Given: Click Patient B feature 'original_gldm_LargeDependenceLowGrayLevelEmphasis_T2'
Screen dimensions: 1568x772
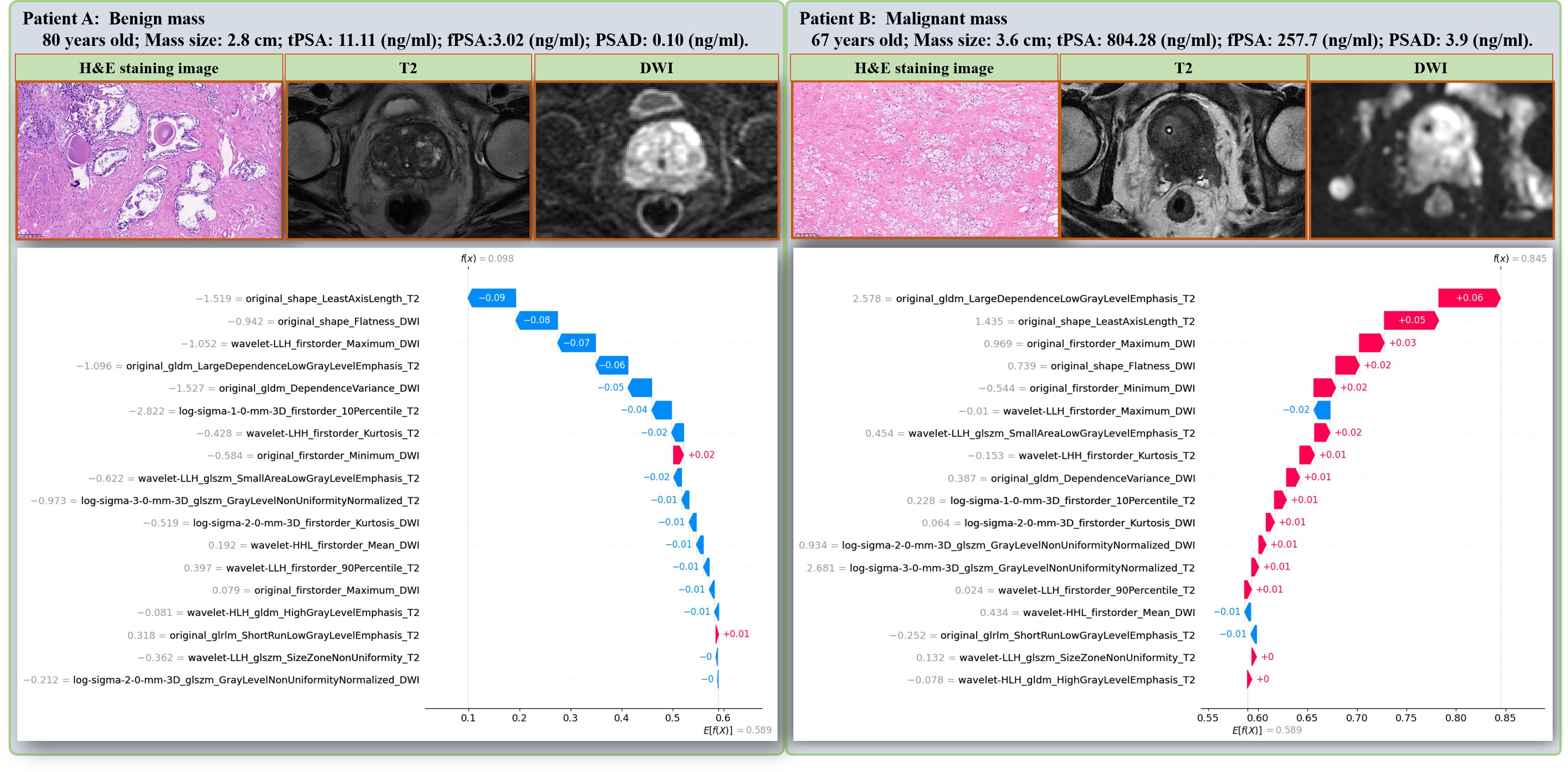Looking at the screenshot, I should point(1046,298).
